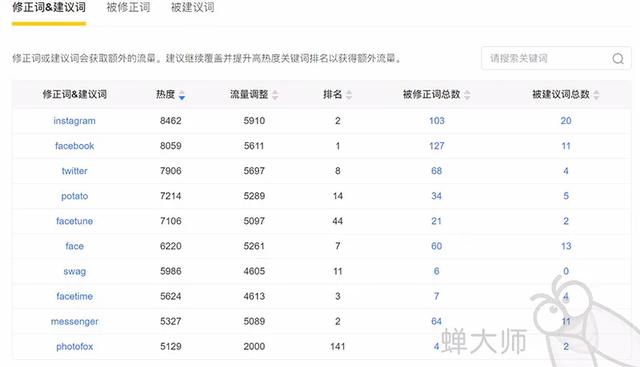Click suggested count 5 for potato
The image size is (640, 367).
tap(566, 196)
